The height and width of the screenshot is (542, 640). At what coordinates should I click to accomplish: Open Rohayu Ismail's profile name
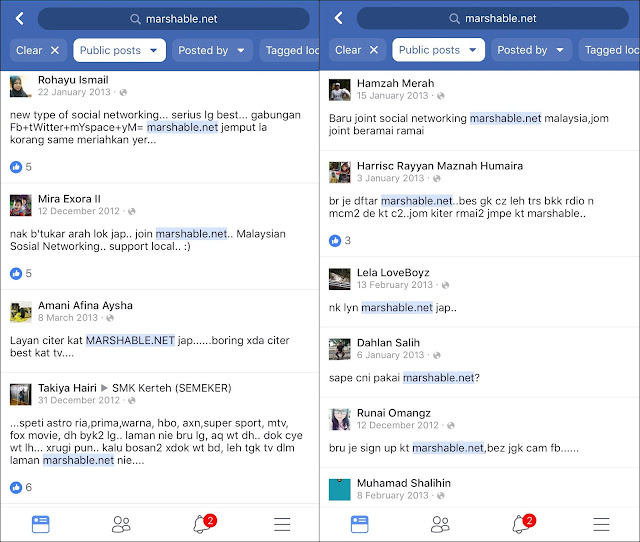coord(73,80)
